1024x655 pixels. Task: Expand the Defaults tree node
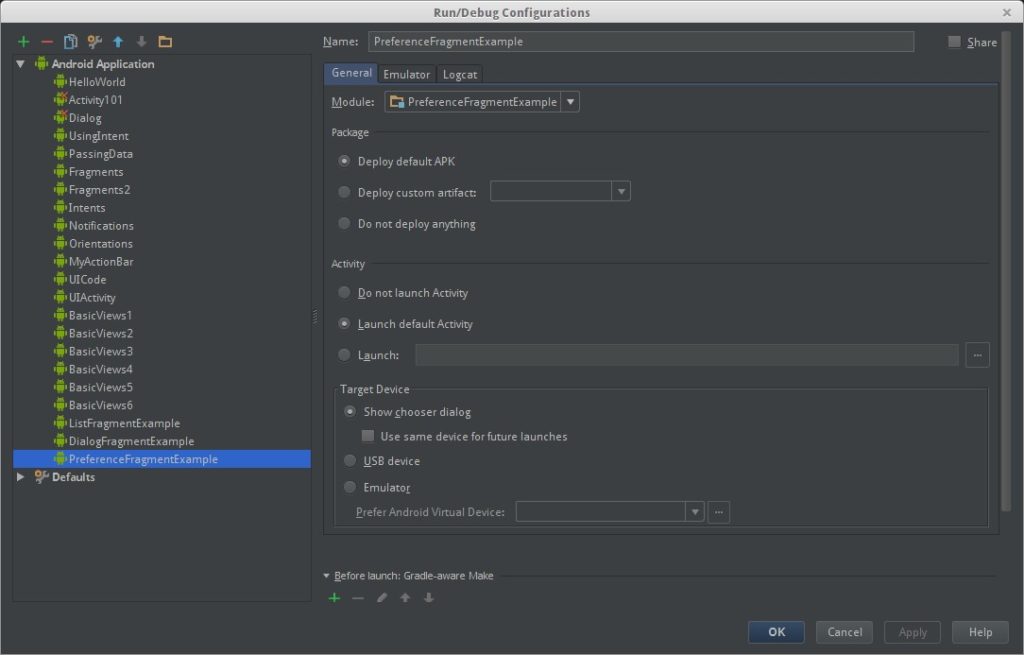(x=21, y=477)
